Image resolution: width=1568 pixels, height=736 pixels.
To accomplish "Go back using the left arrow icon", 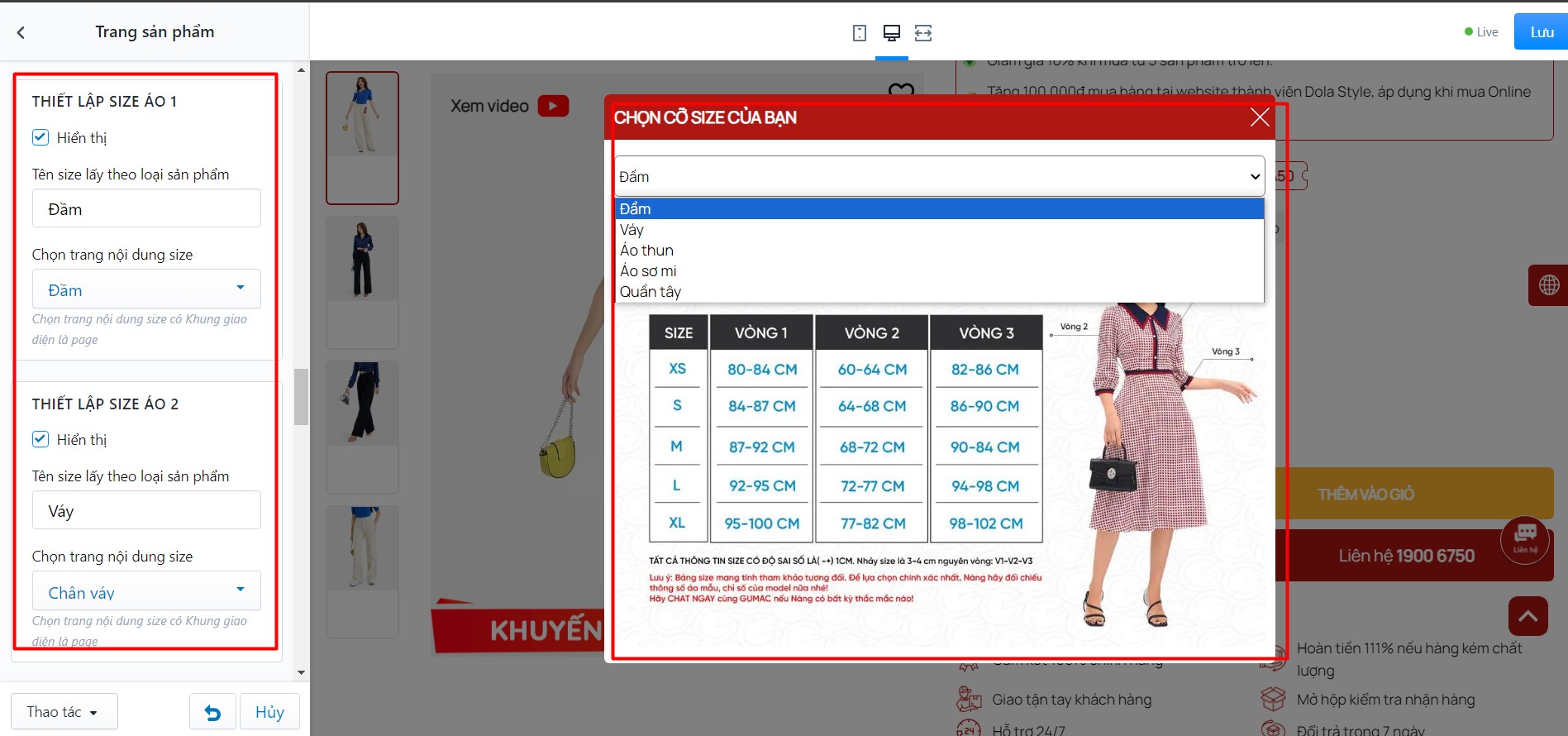I will point(21,32).
